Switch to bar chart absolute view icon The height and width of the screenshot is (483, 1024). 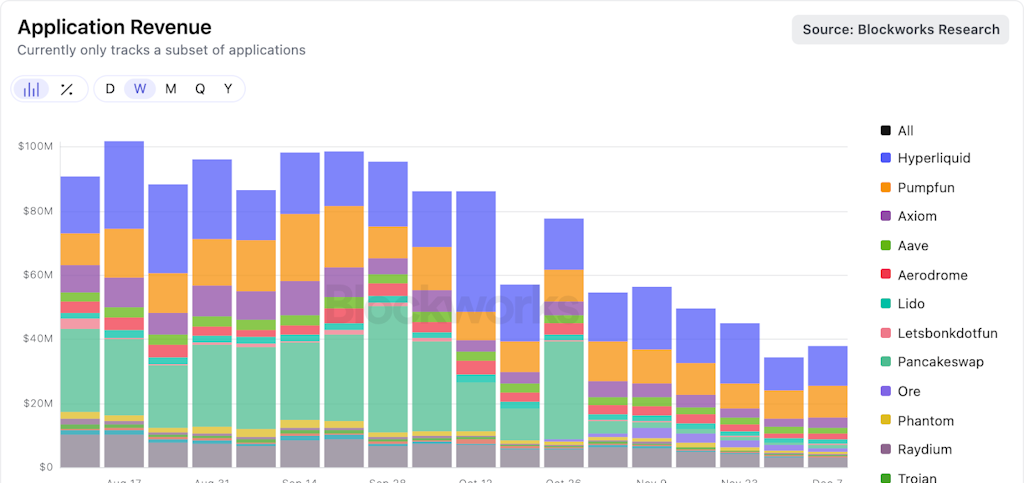click(31, 89)
